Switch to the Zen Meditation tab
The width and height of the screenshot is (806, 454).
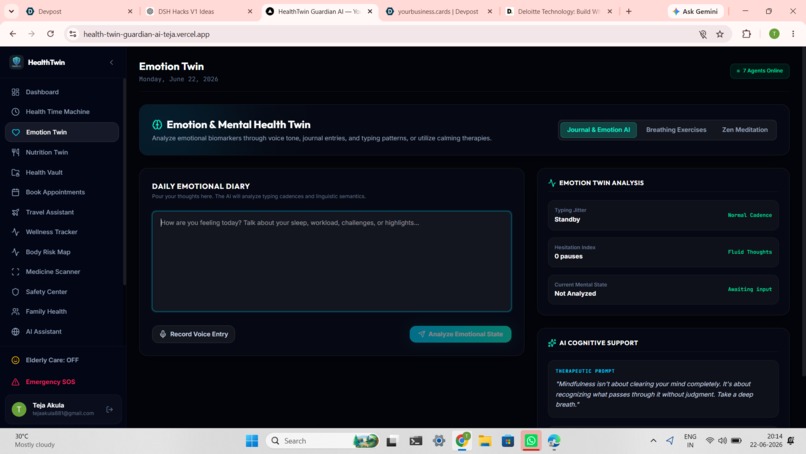(745, 130)
